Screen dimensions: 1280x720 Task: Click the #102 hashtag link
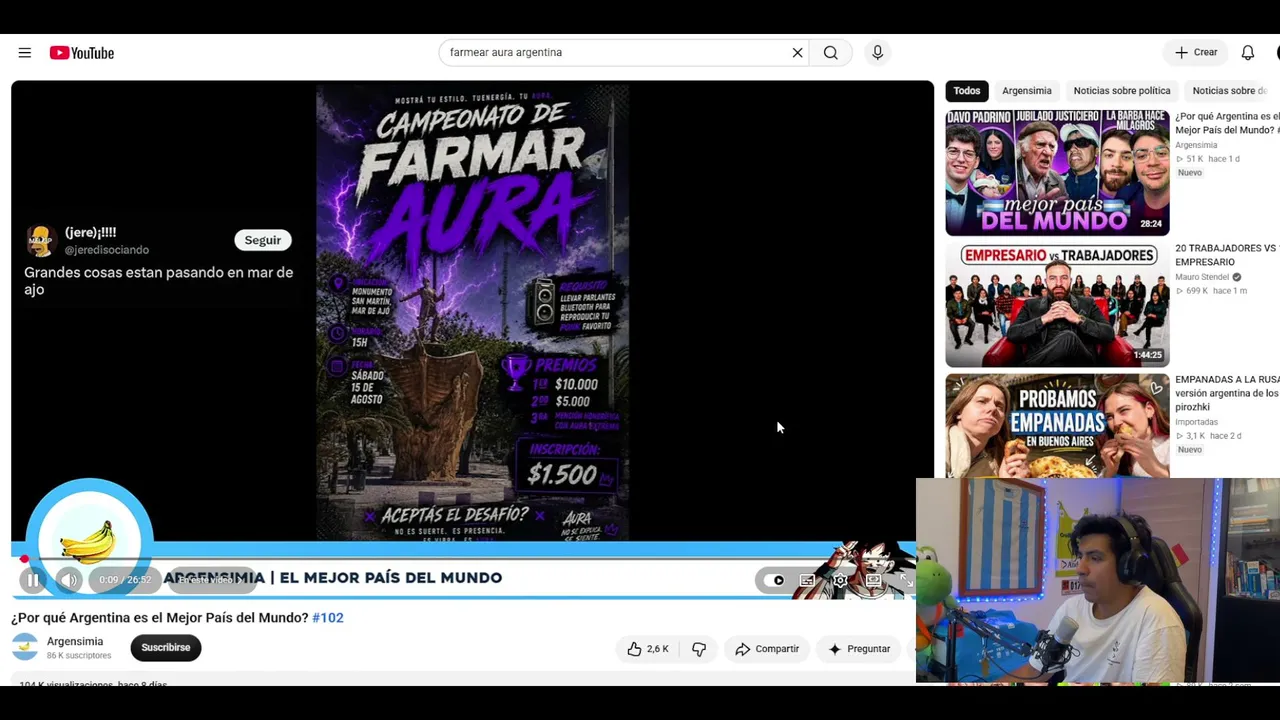328,618
